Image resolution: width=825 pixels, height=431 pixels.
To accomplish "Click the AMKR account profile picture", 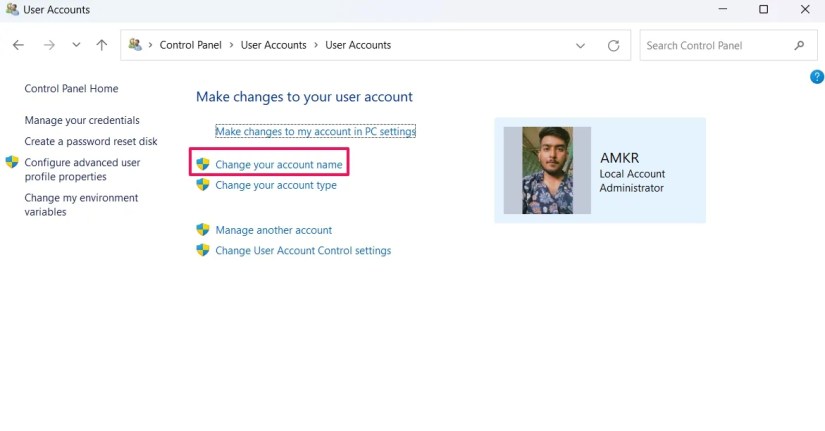I will coord(547,171).
